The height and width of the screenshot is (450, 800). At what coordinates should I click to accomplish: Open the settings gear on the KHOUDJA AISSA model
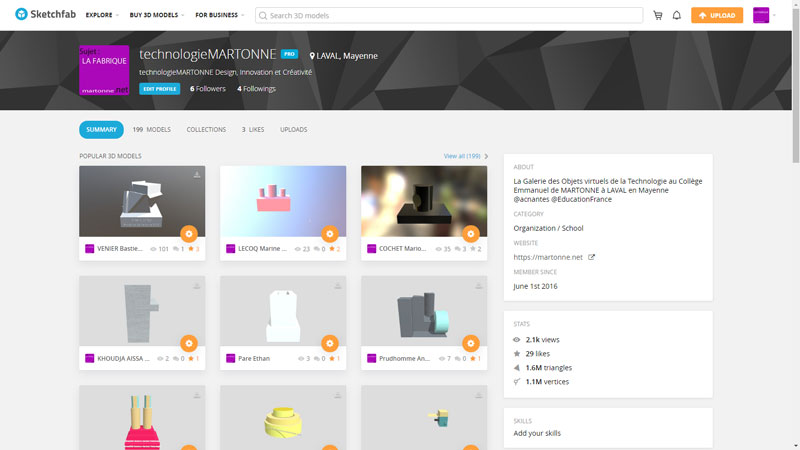pyautogui.click(x=189, y=343)
